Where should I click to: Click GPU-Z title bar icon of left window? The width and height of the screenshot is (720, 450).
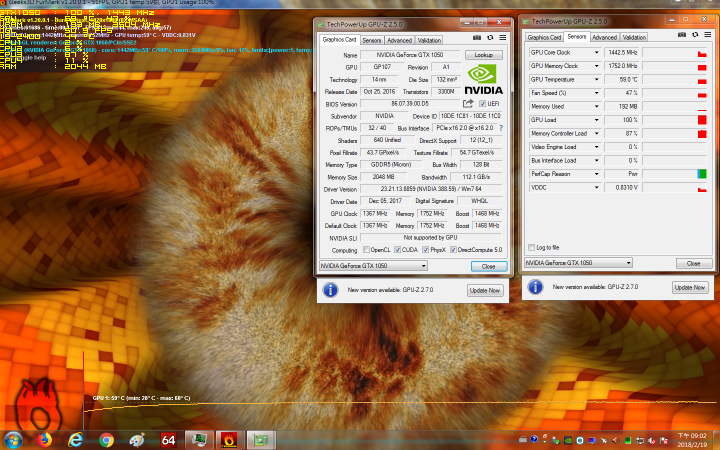(x=321, y=24)
